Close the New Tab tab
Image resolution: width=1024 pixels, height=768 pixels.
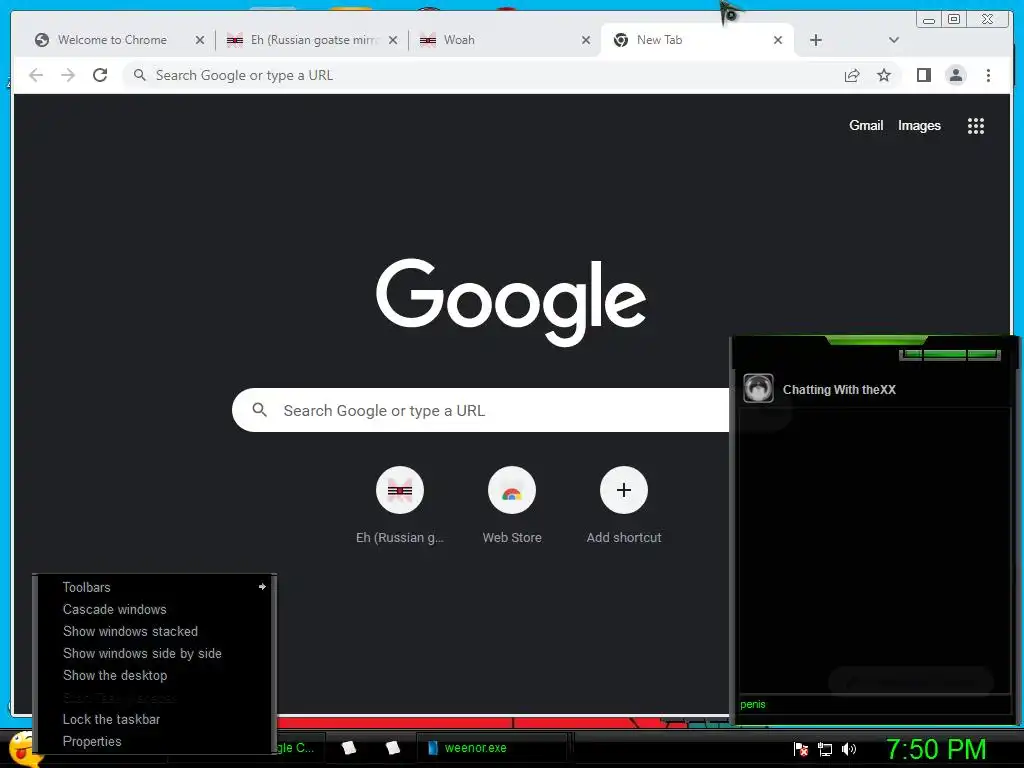pyautogui.click(x=778, y=40)
